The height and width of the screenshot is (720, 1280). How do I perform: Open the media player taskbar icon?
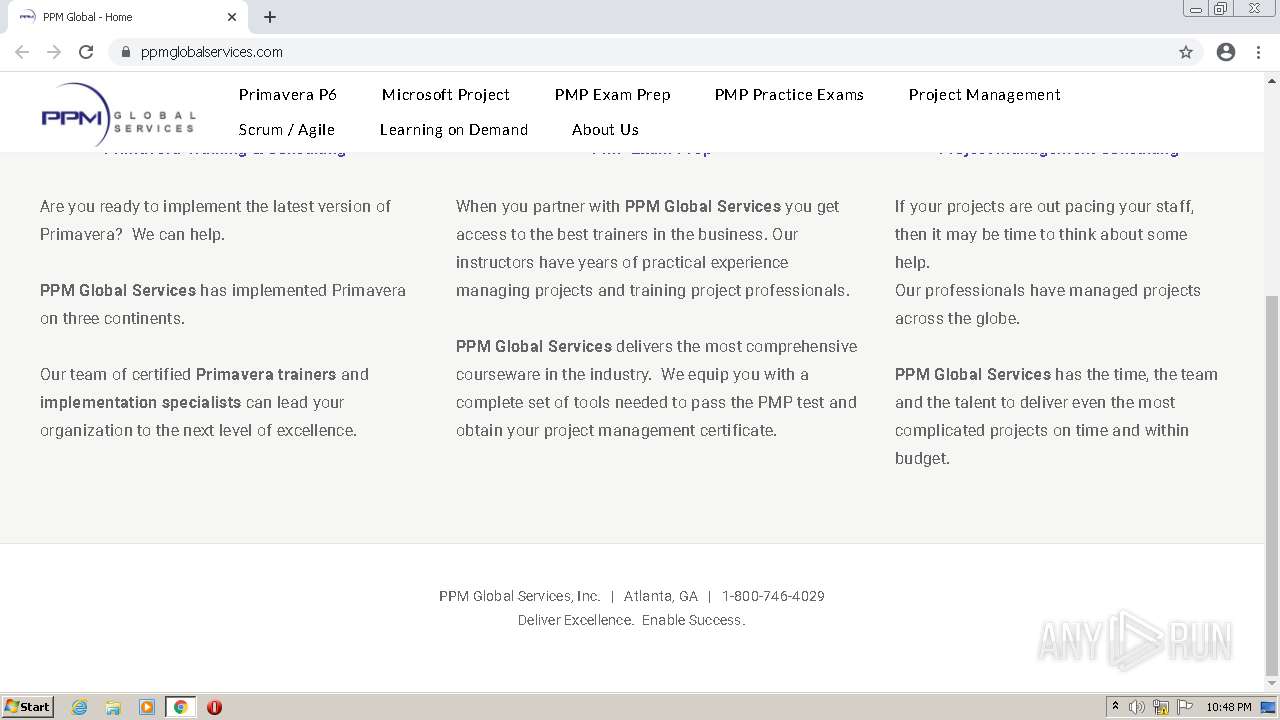click(x=147, y=707)
